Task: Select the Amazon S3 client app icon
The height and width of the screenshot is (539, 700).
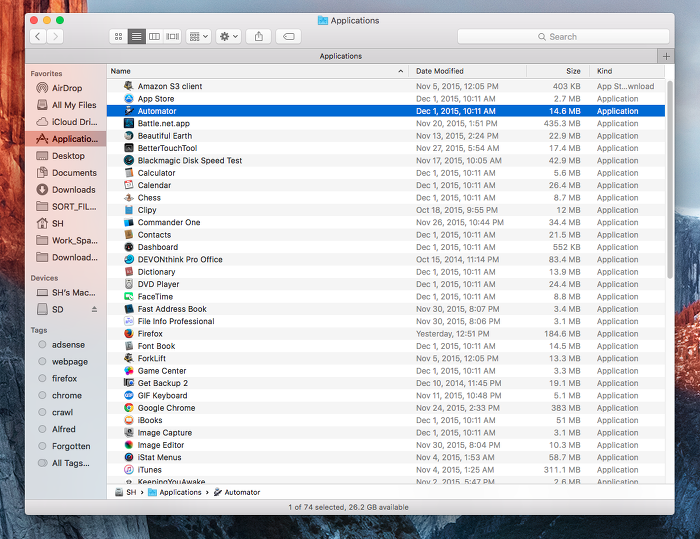Action: click(129, 86)
